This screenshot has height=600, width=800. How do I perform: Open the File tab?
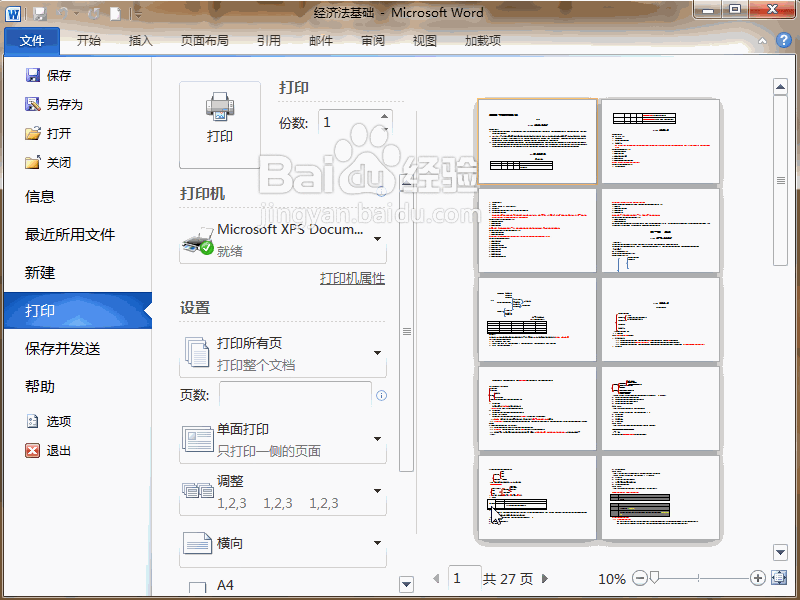[32, 41]
